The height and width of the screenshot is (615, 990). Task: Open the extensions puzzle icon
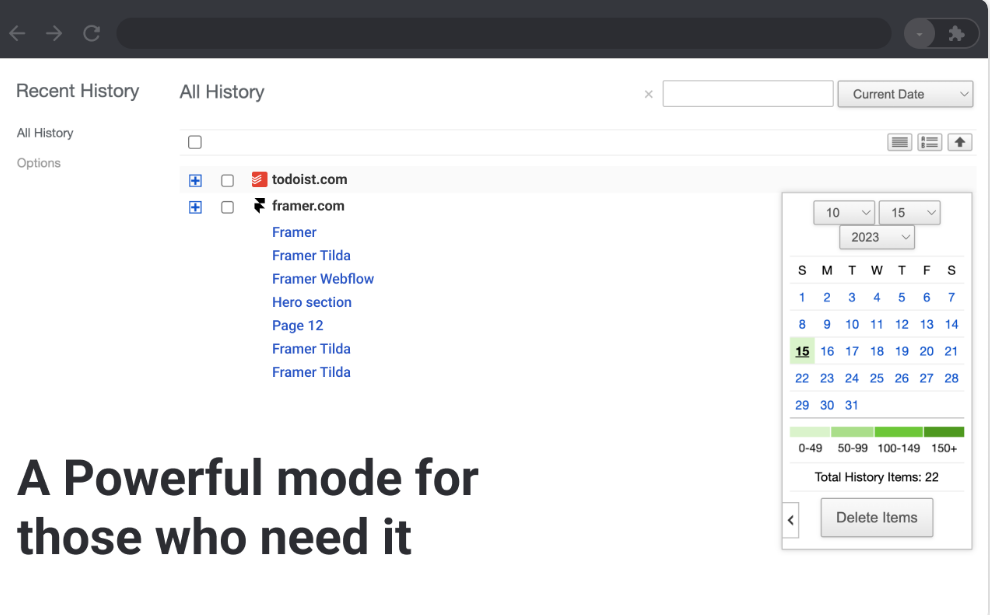pos(956,34)
